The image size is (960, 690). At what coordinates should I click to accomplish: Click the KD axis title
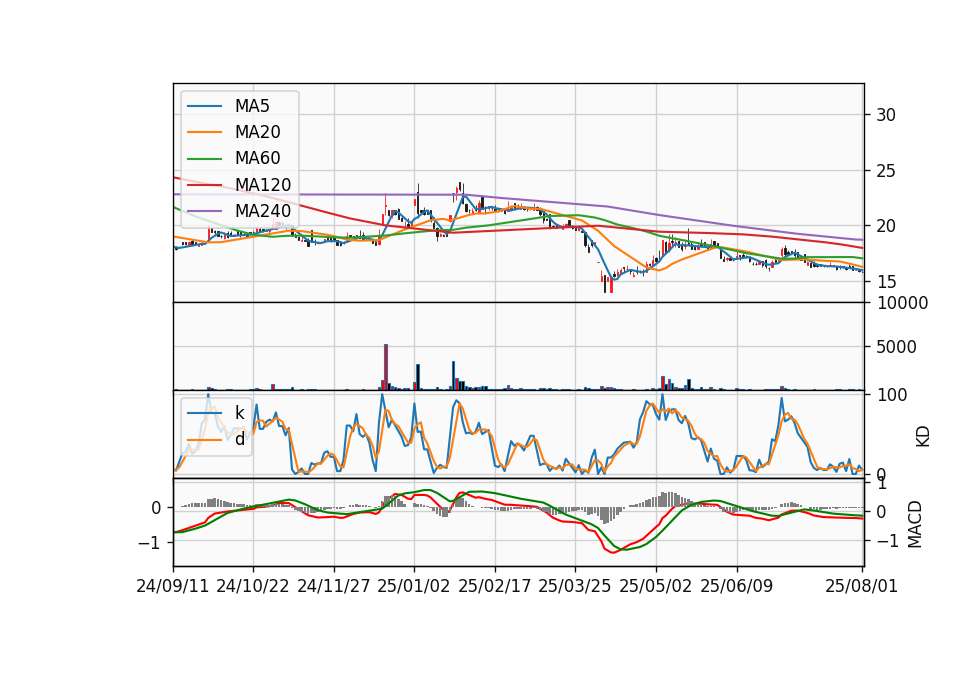pos(923,436)
